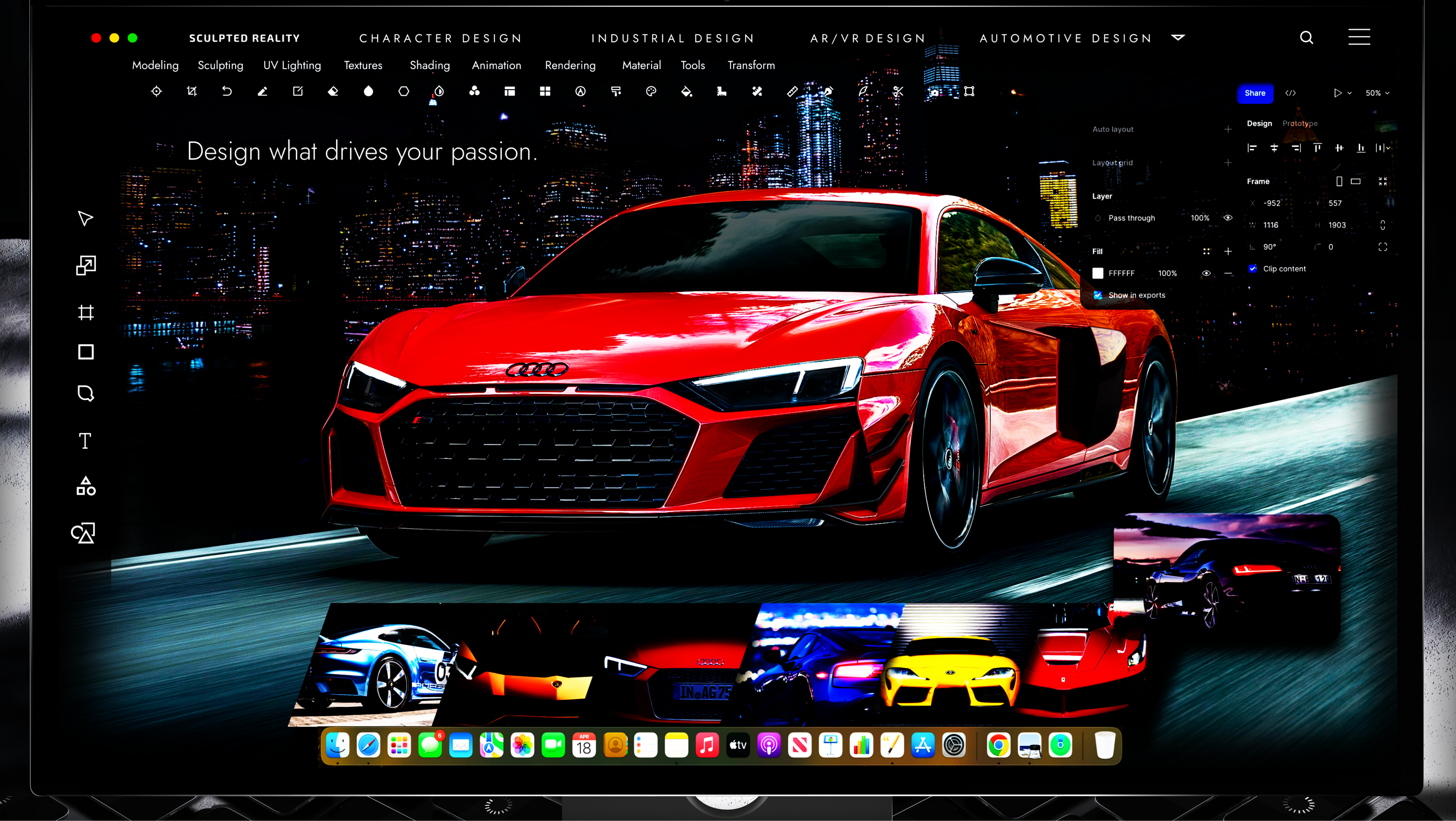Toggle fill visibility eye next to FFFFFF
Screen dimensions: 1456x821
click(1206, 273)
